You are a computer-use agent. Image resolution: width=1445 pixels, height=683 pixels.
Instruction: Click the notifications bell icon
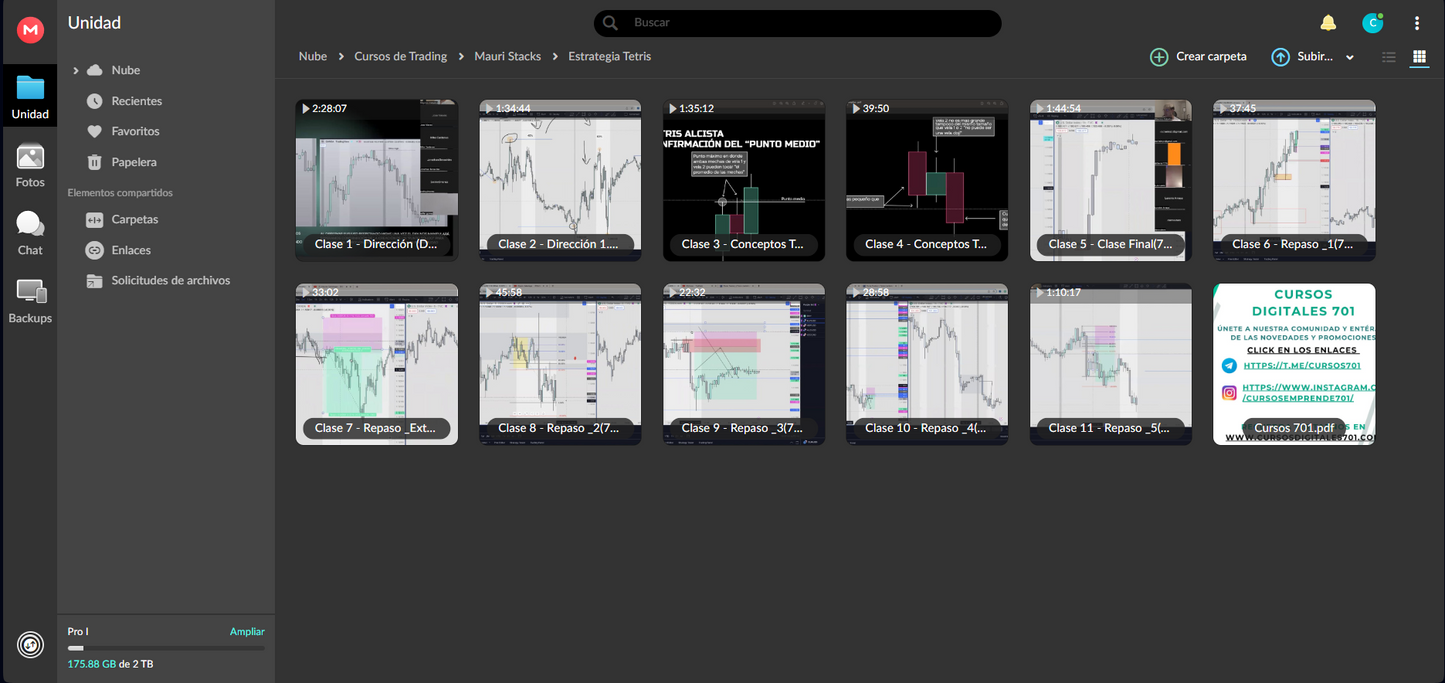(x=1328, y=23)
